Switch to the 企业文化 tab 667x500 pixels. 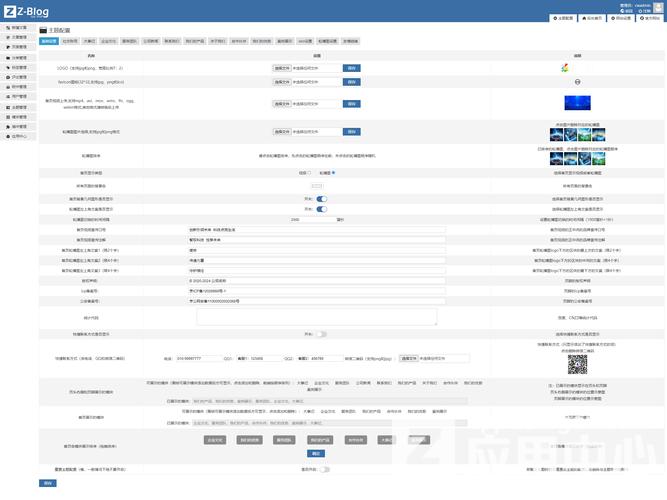(x=108, y=41)
